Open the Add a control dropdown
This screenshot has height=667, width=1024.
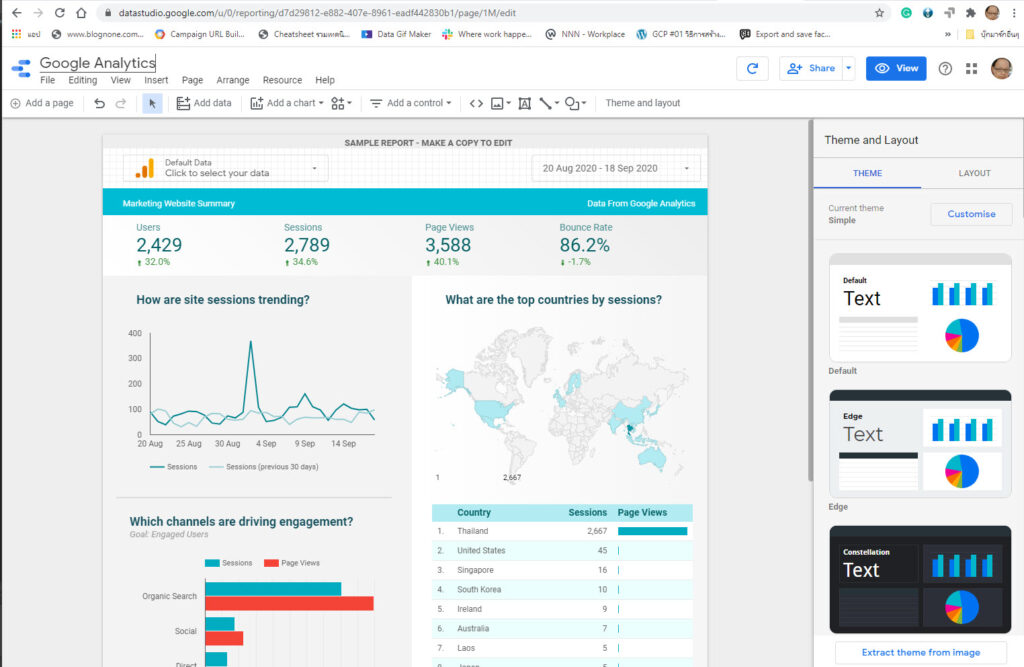tap(411, 103)
